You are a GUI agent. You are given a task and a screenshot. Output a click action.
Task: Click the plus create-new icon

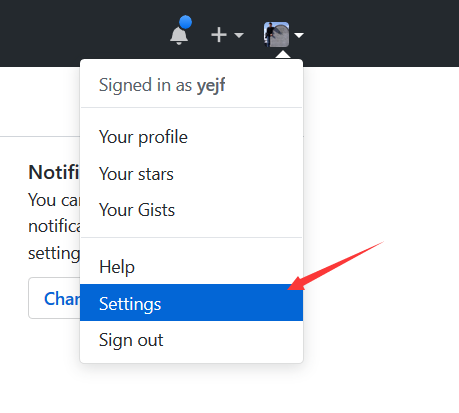[x=219, y=35]
